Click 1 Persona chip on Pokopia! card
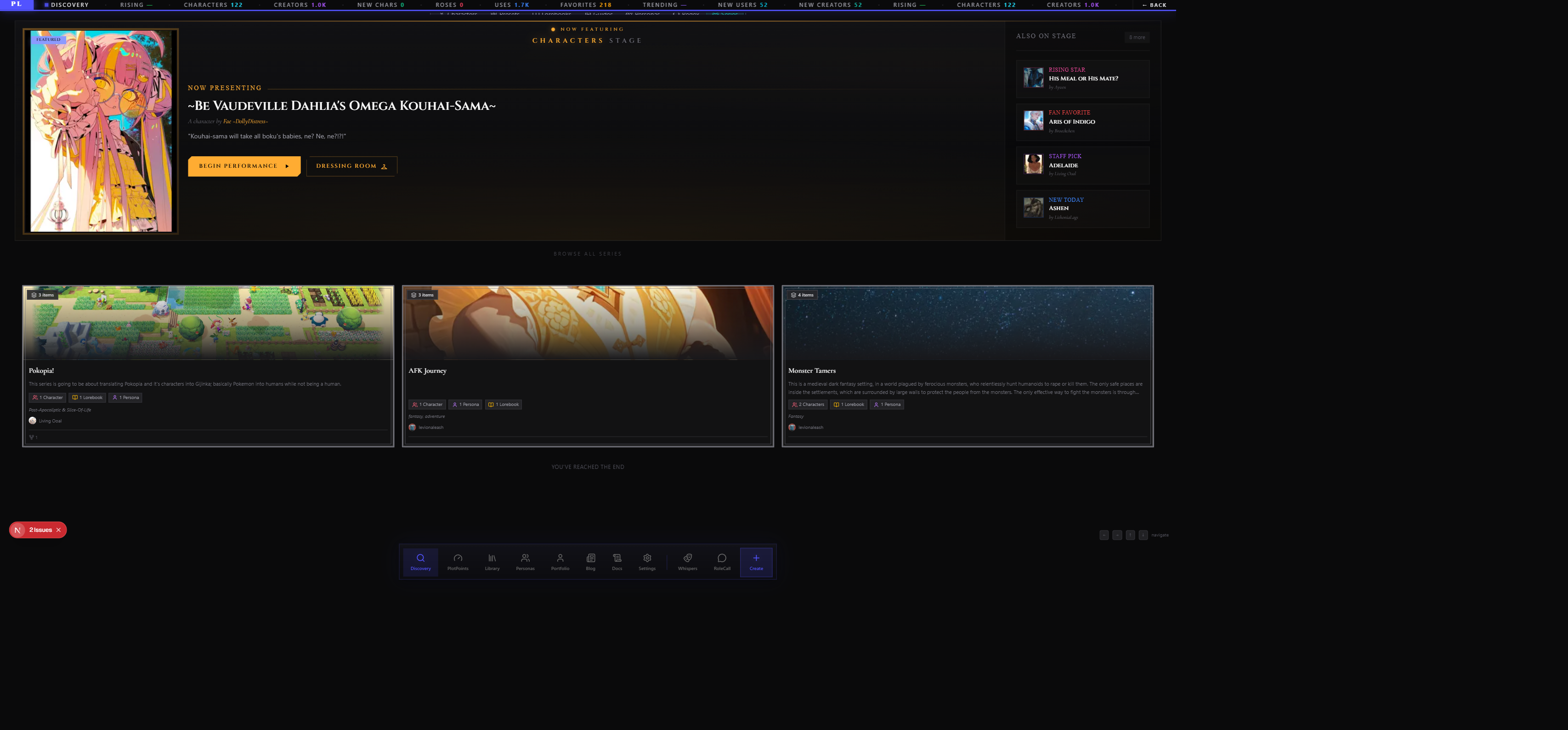 point(125,398)
